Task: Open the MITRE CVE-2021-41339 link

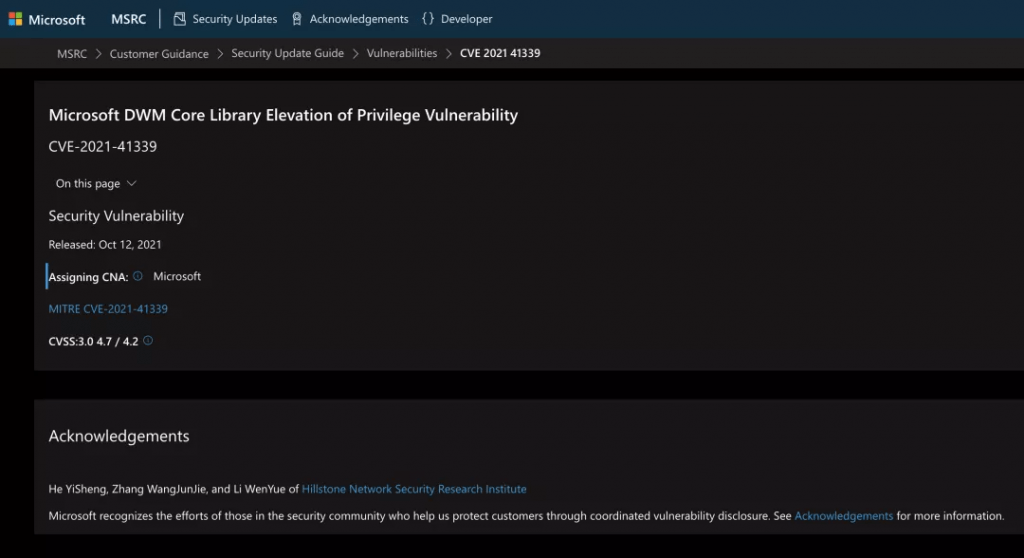Action: (108, 308)
